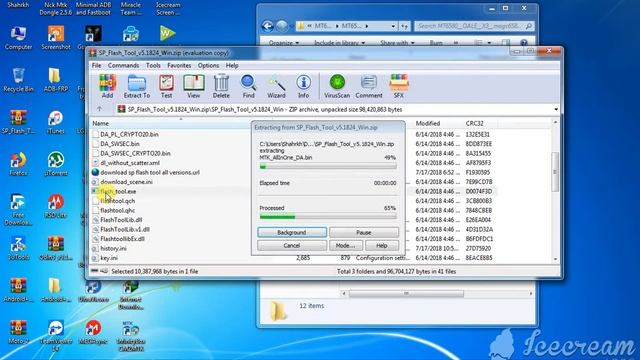
Task: Click Back arrow in Explorer window
Action: tap(267, 26)
